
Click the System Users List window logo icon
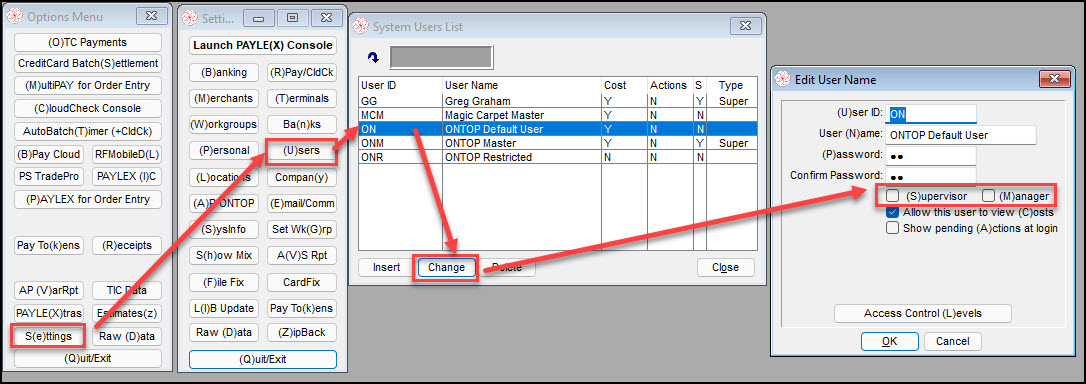[361, 27]
